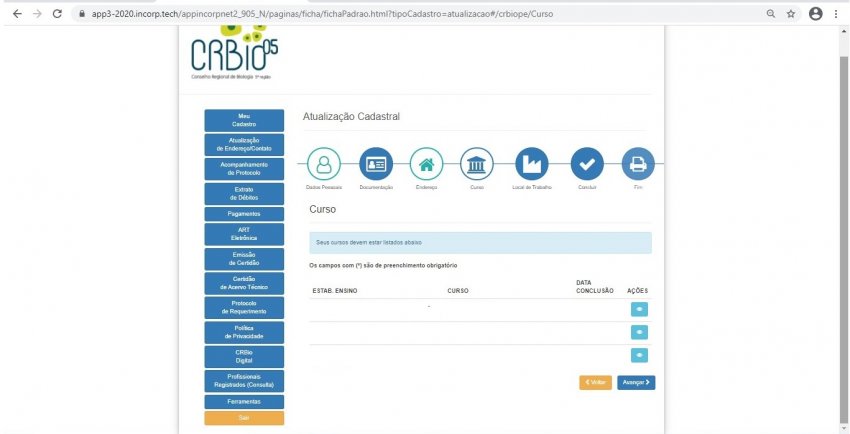Viewport: 850px width, 434px height.
Task: Open the browser profile avatar icon
Action: point(815,14)
